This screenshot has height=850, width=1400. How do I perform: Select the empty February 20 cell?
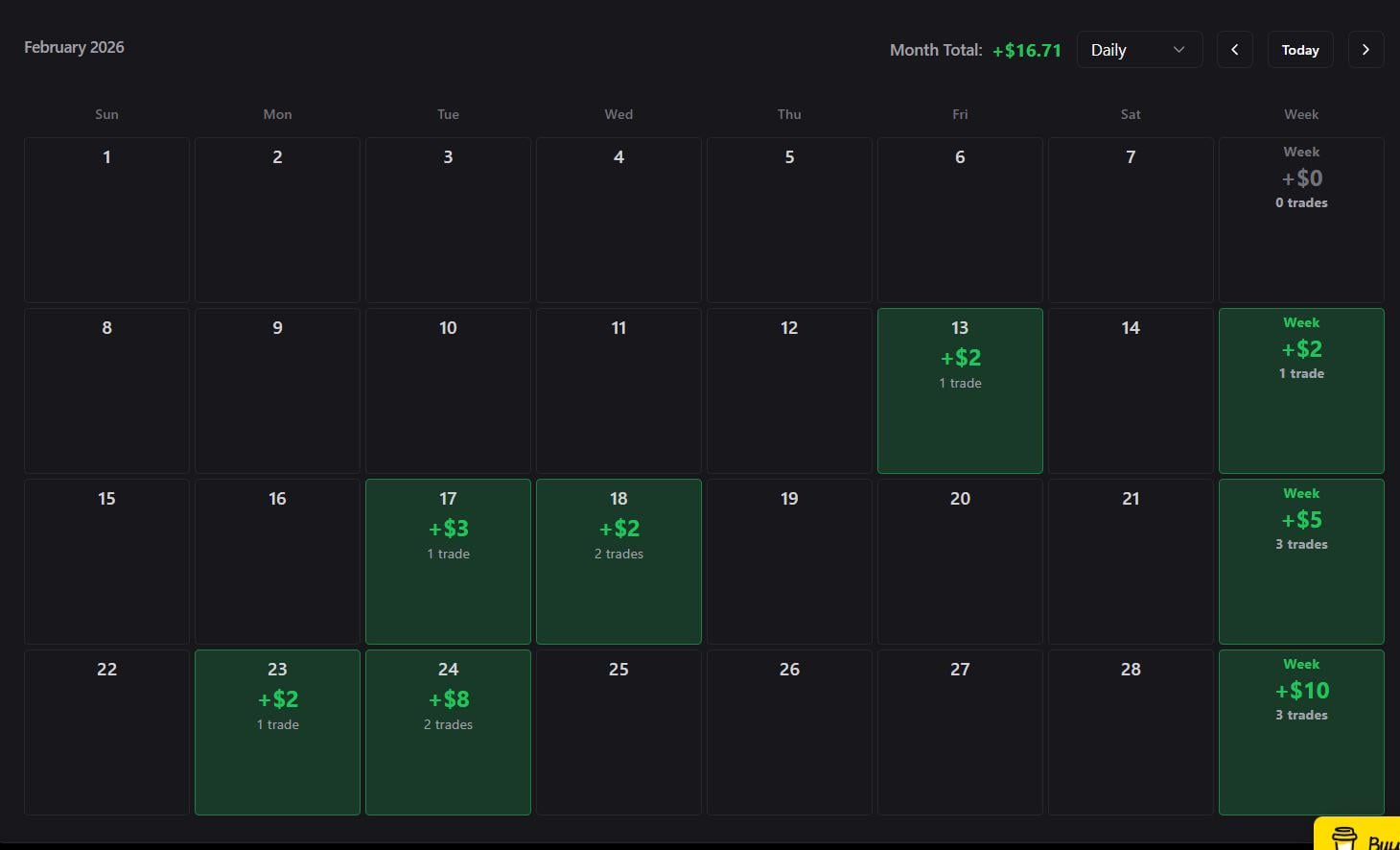[960, 561]
